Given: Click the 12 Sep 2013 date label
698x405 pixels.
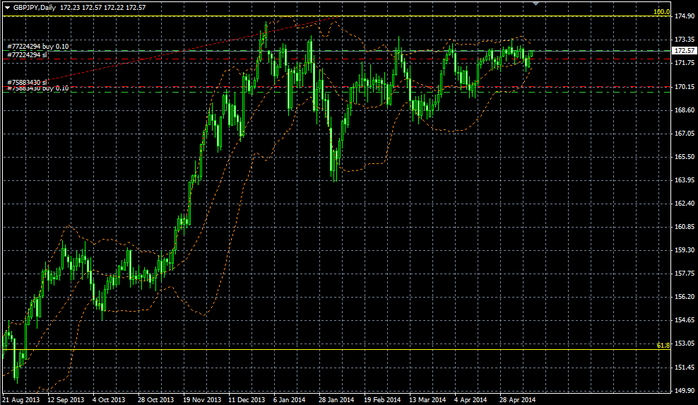Looking at the screenshot, I should pyautogui.click(x=66, y=400).
